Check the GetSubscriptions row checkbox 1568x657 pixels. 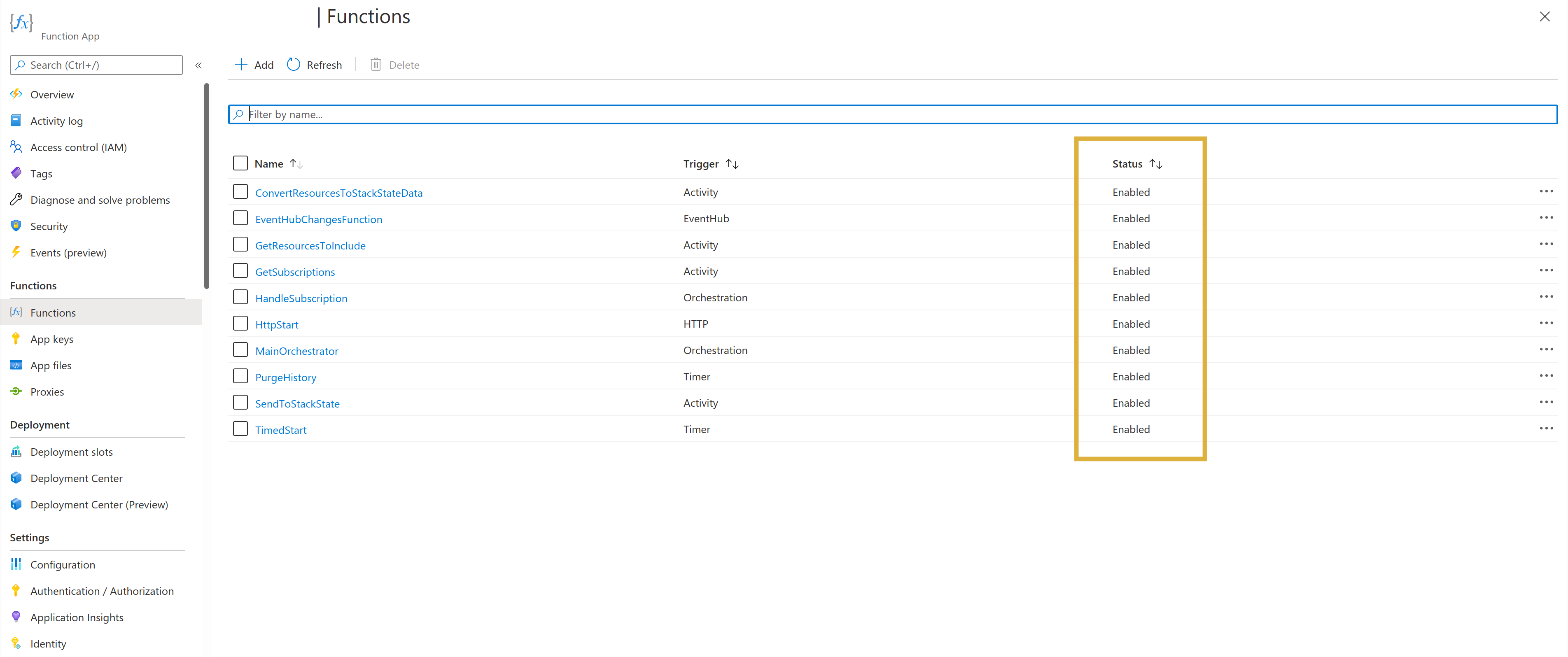(x=240, y=271)
